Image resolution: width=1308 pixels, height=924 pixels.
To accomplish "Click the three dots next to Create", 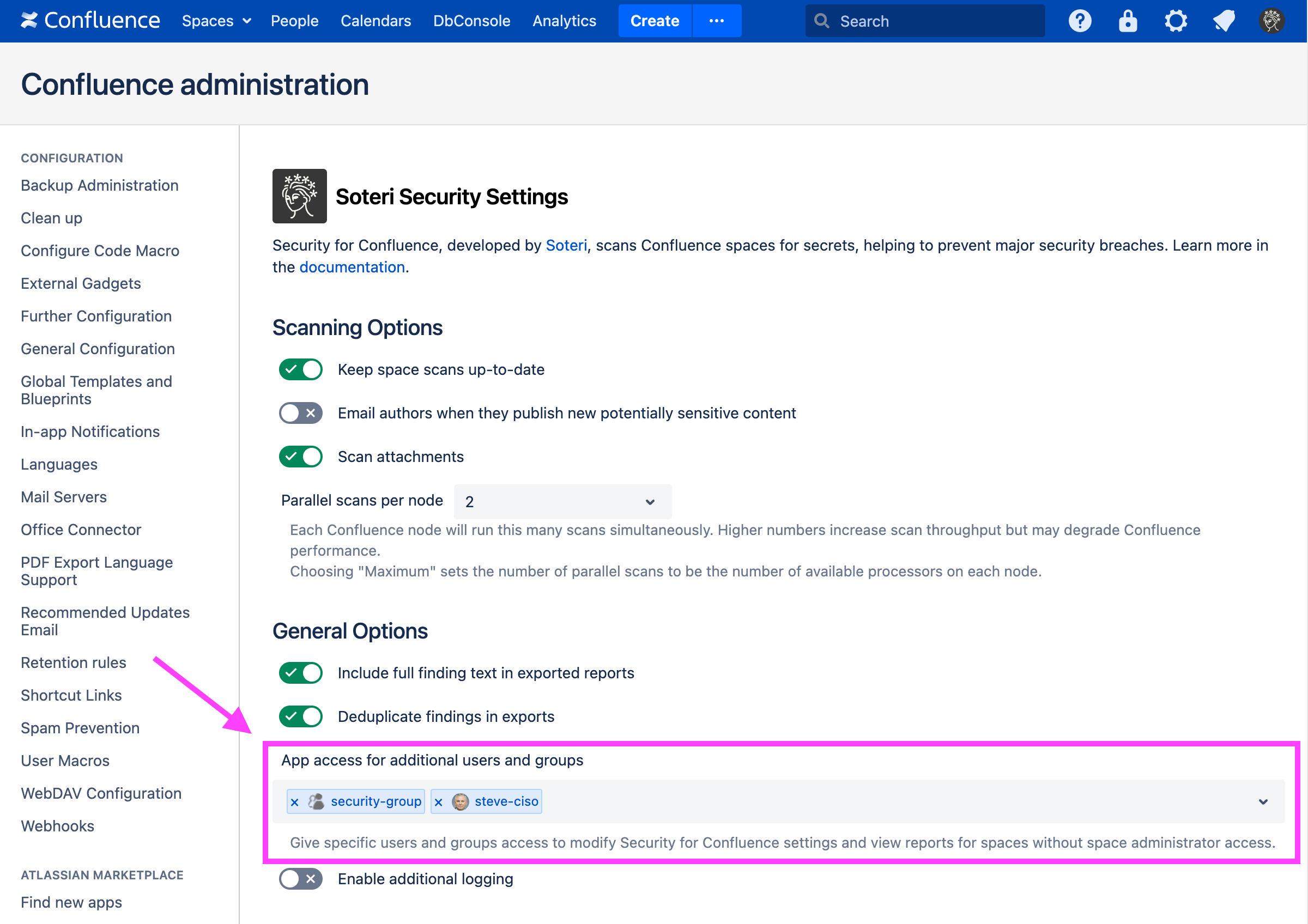I will [716, 21].
